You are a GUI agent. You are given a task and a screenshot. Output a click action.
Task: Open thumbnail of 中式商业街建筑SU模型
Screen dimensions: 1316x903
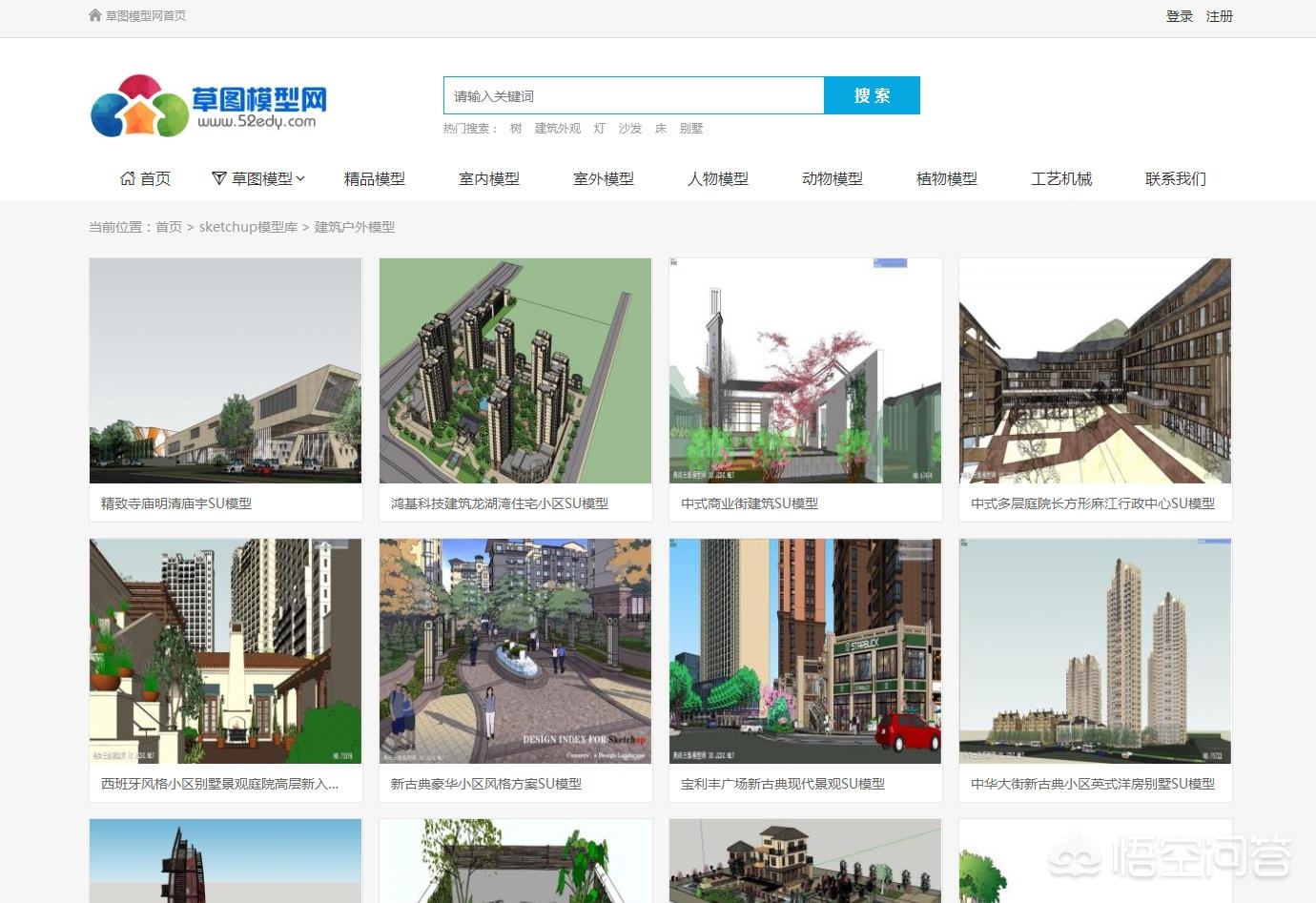point(806,371)
